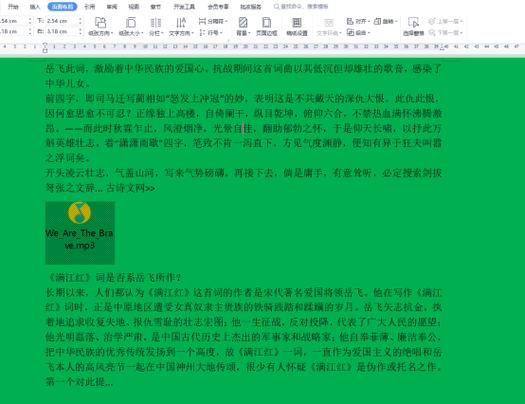Expand the 文字方向 dropdown arrow
Image resolution: width=525 pixels, height=404 pixels.
click(192, 33)
